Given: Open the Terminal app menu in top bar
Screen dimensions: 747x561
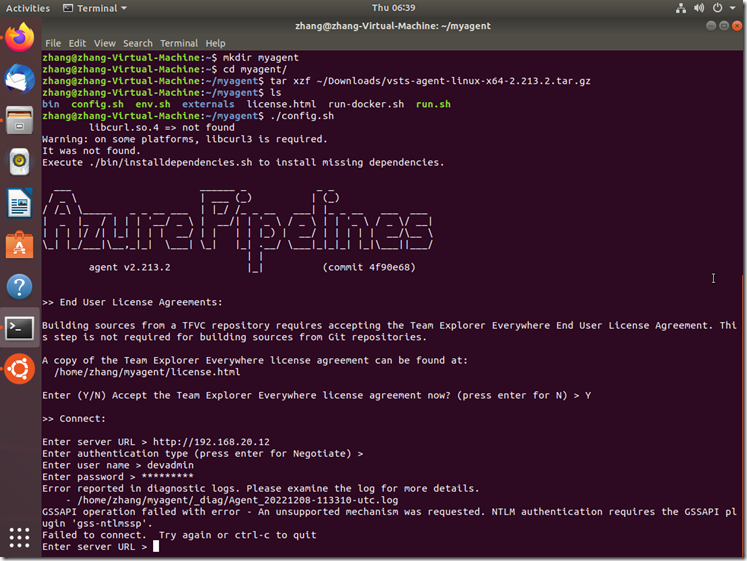Looking at the screenshot, I should 95,8.
